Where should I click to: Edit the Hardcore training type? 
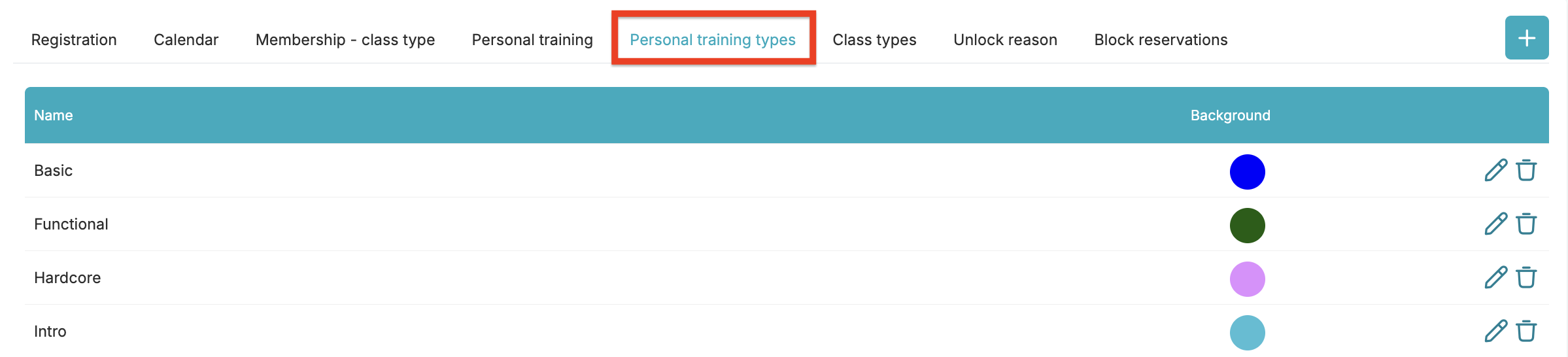click(x=1495, y=278)
